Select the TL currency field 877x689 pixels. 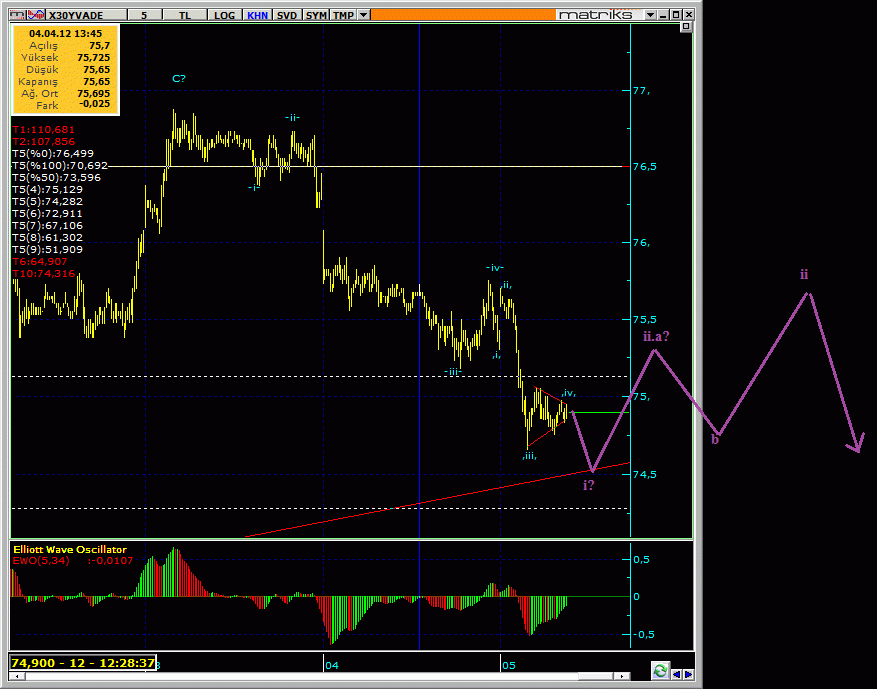tap(184, 15)
